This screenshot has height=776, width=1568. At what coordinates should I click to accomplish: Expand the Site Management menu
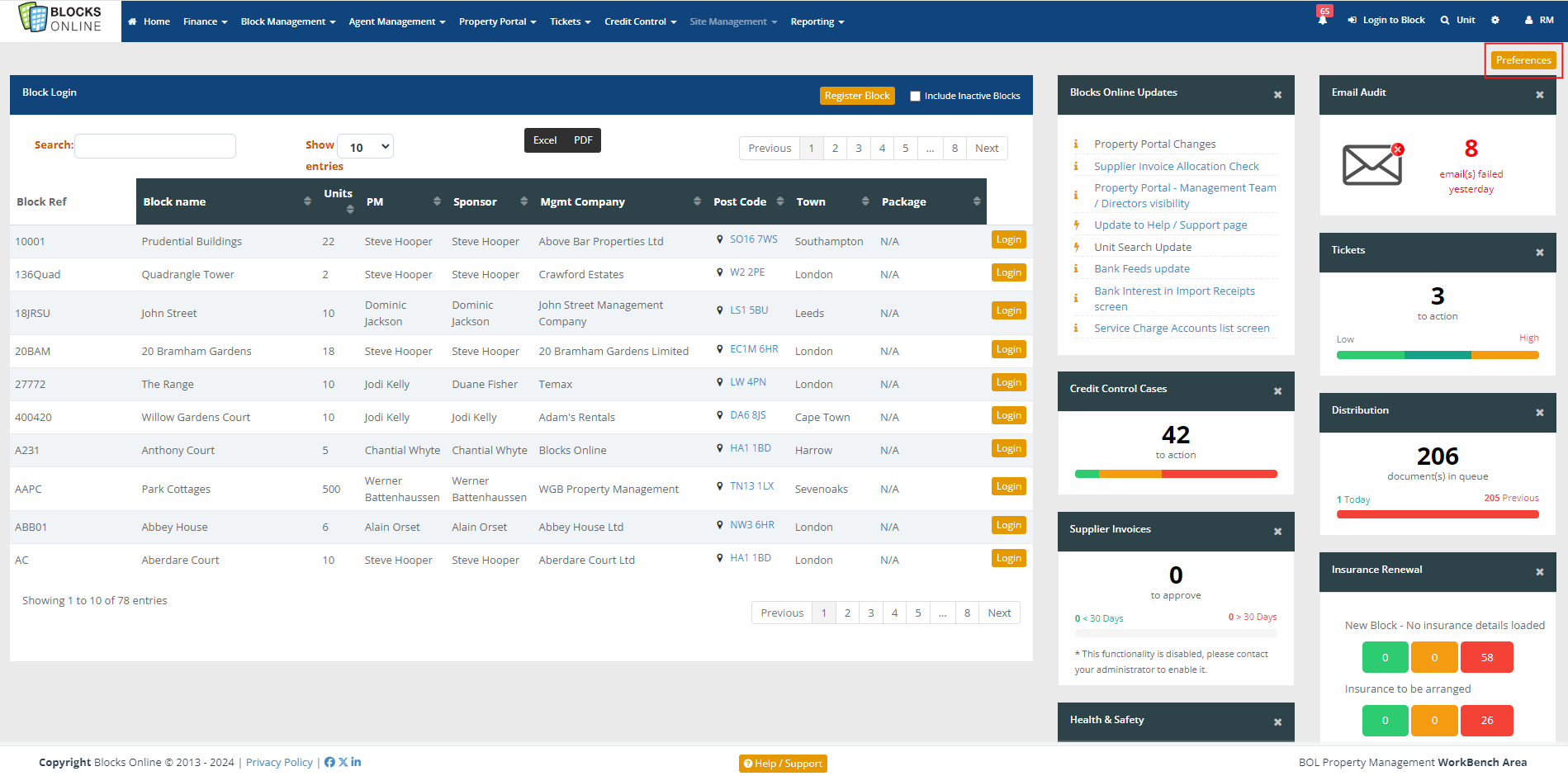733,21
